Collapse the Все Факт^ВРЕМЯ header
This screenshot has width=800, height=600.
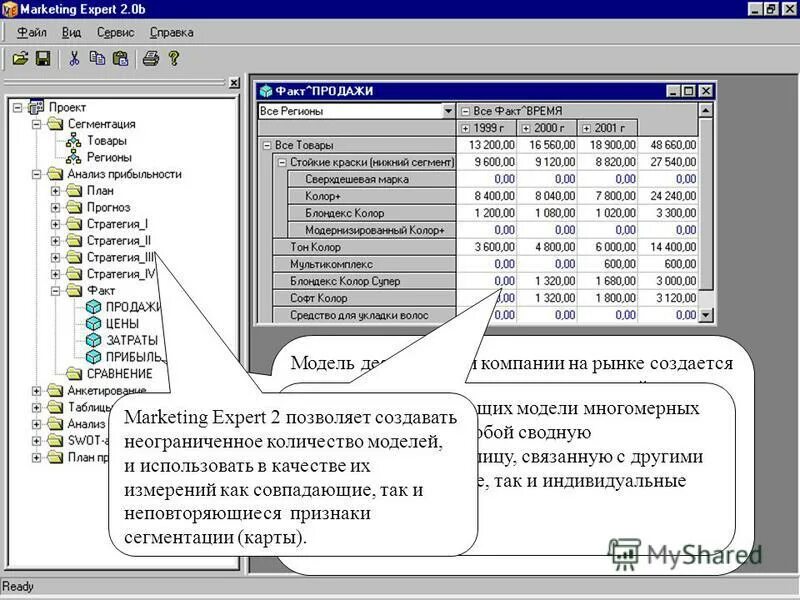(x=465, y=111)
